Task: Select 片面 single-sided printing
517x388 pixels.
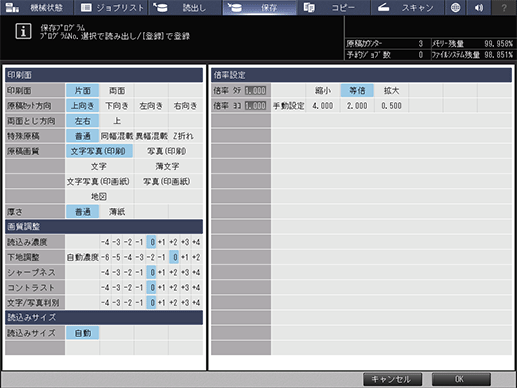Action: [82, 91]
